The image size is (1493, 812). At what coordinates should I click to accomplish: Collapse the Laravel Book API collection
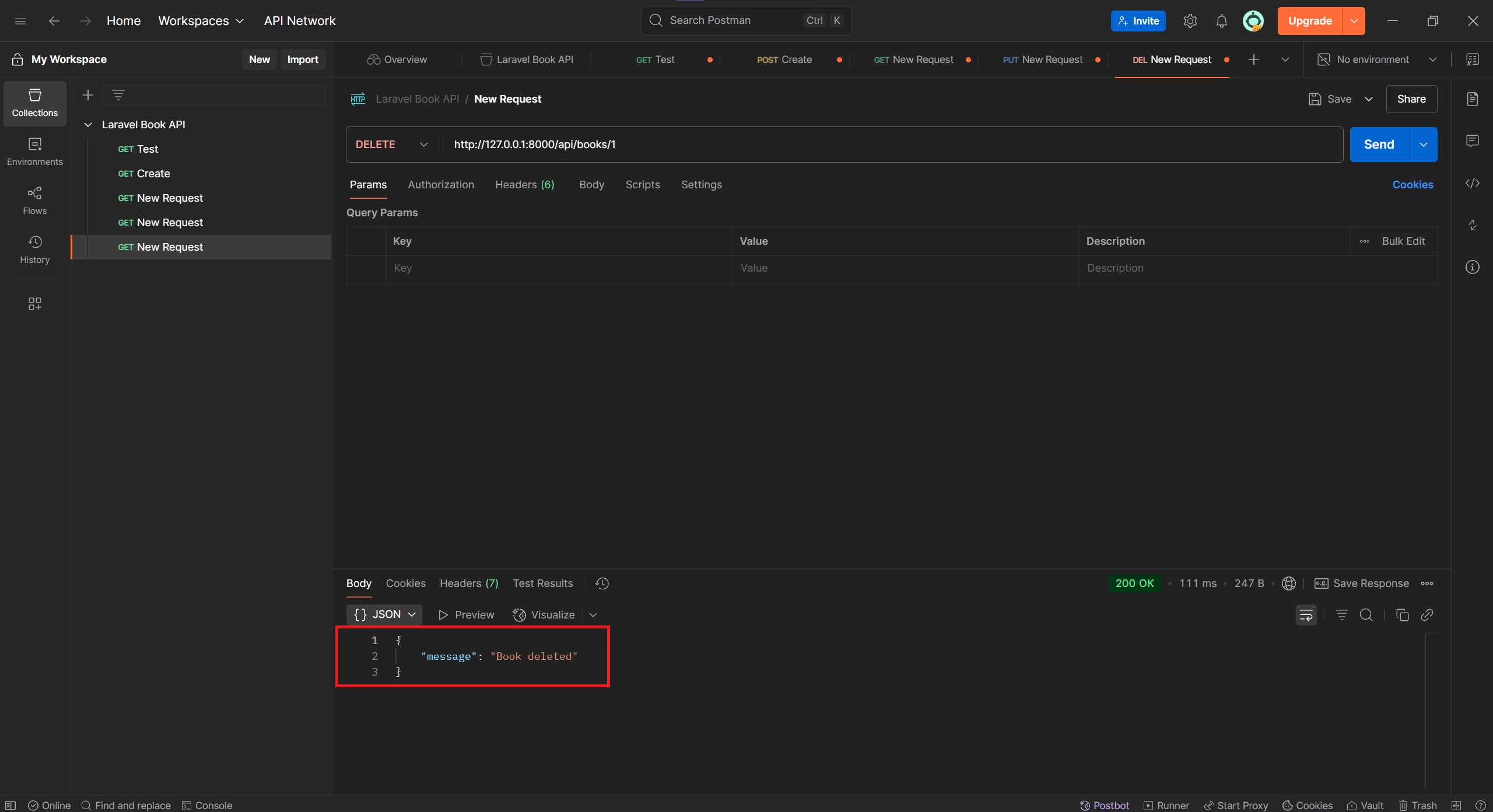pos(87,124)
